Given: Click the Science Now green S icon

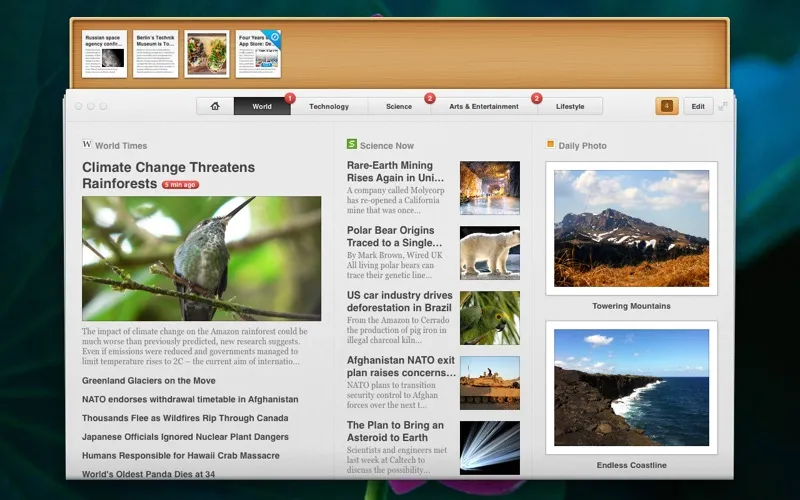Looking at the screenshot, I should (x=352, y=144).
